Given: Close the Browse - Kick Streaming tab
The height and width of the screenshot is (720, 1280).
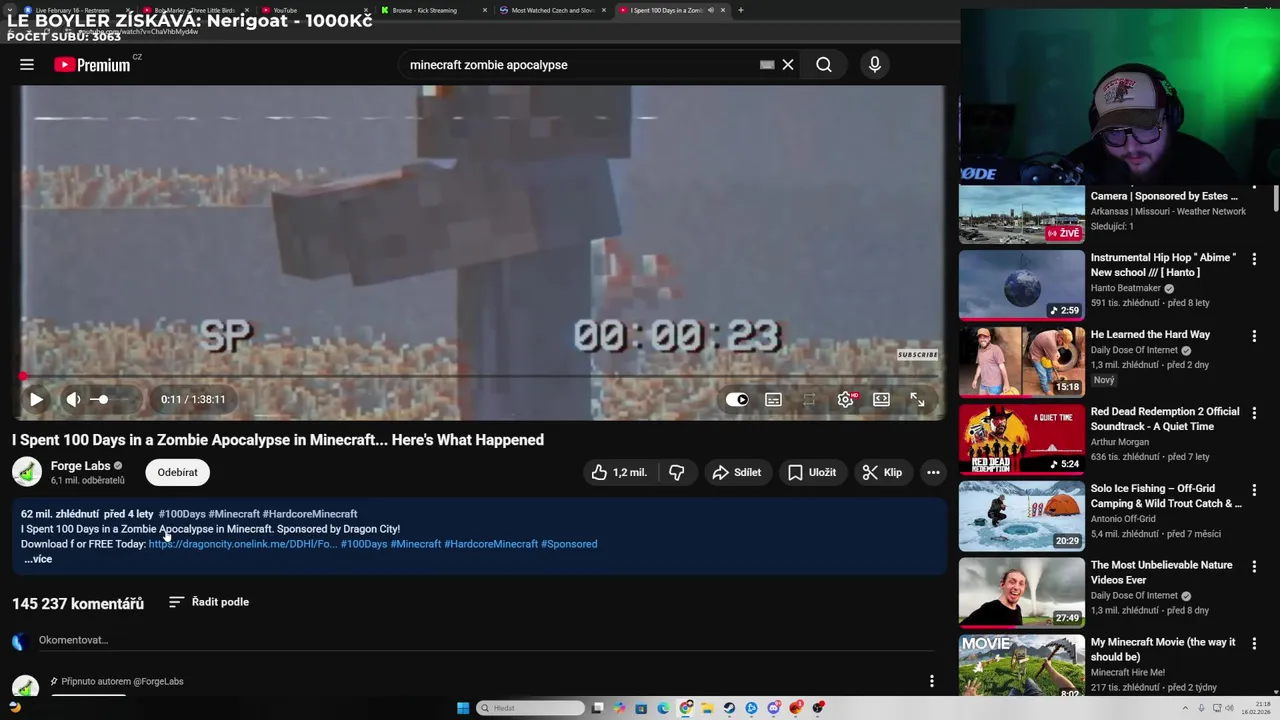Looking at the screenshot, I should pyautogui.click(x=485, y=10).
